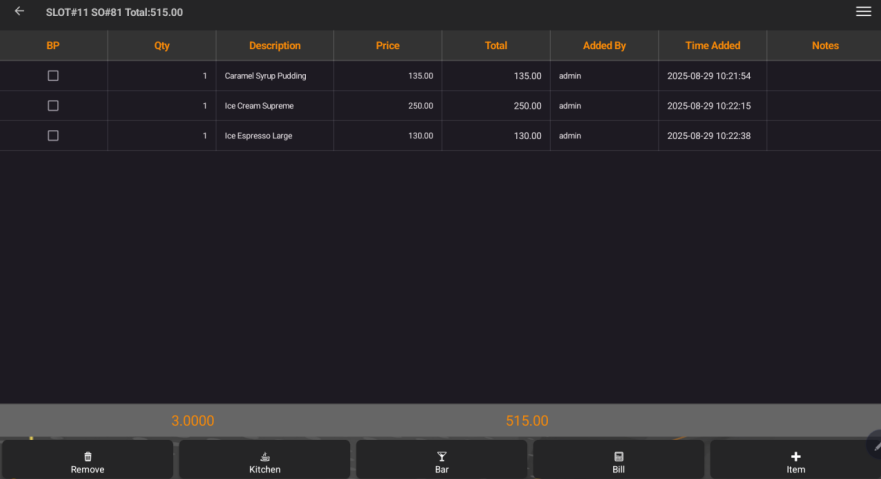Click the Description column header

point(275,46)
